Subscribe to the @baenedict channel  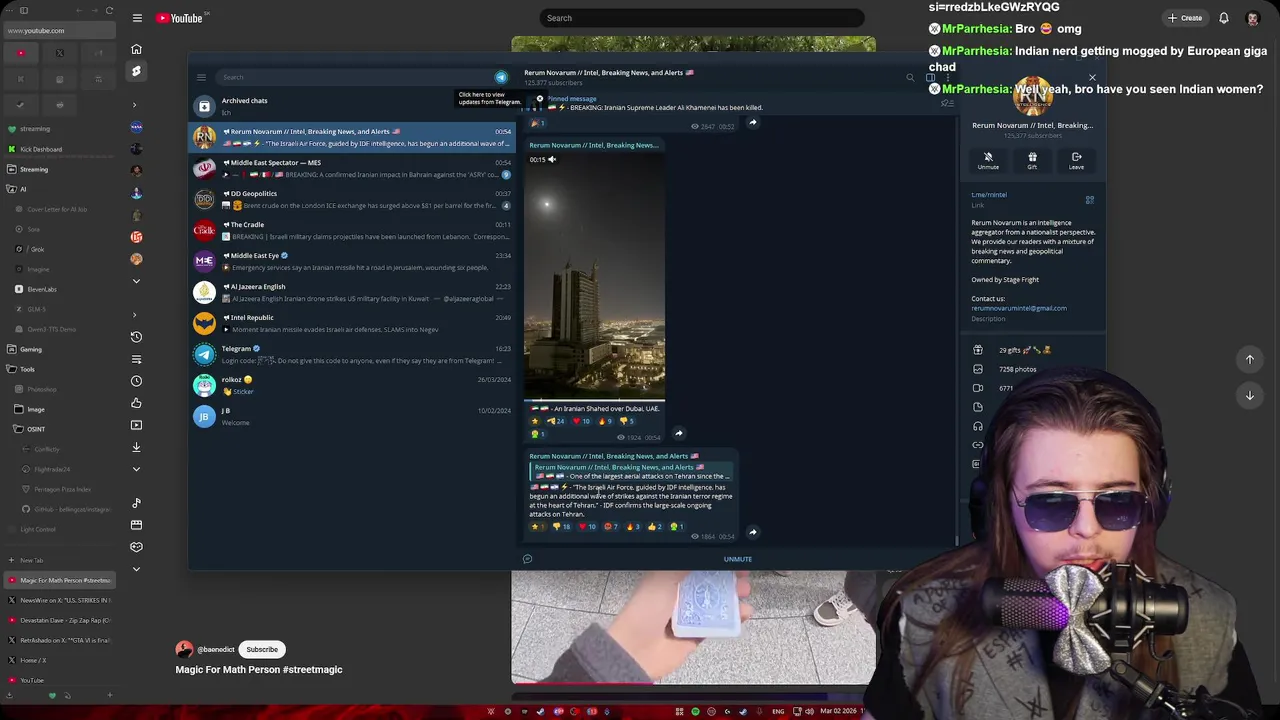point(262,649)
